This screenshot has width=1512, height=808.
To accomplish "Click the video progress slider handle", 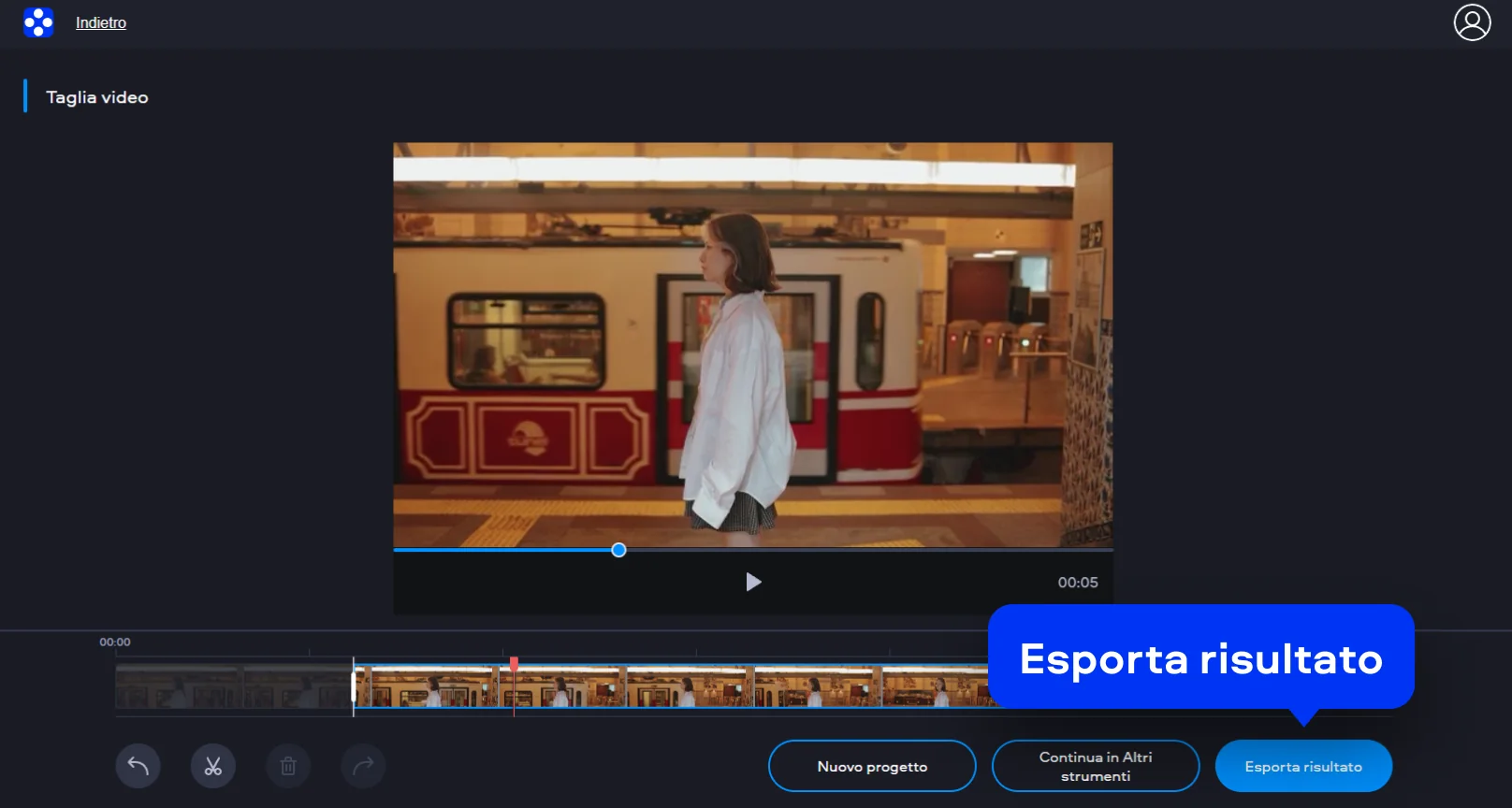I will click(618, 550).
